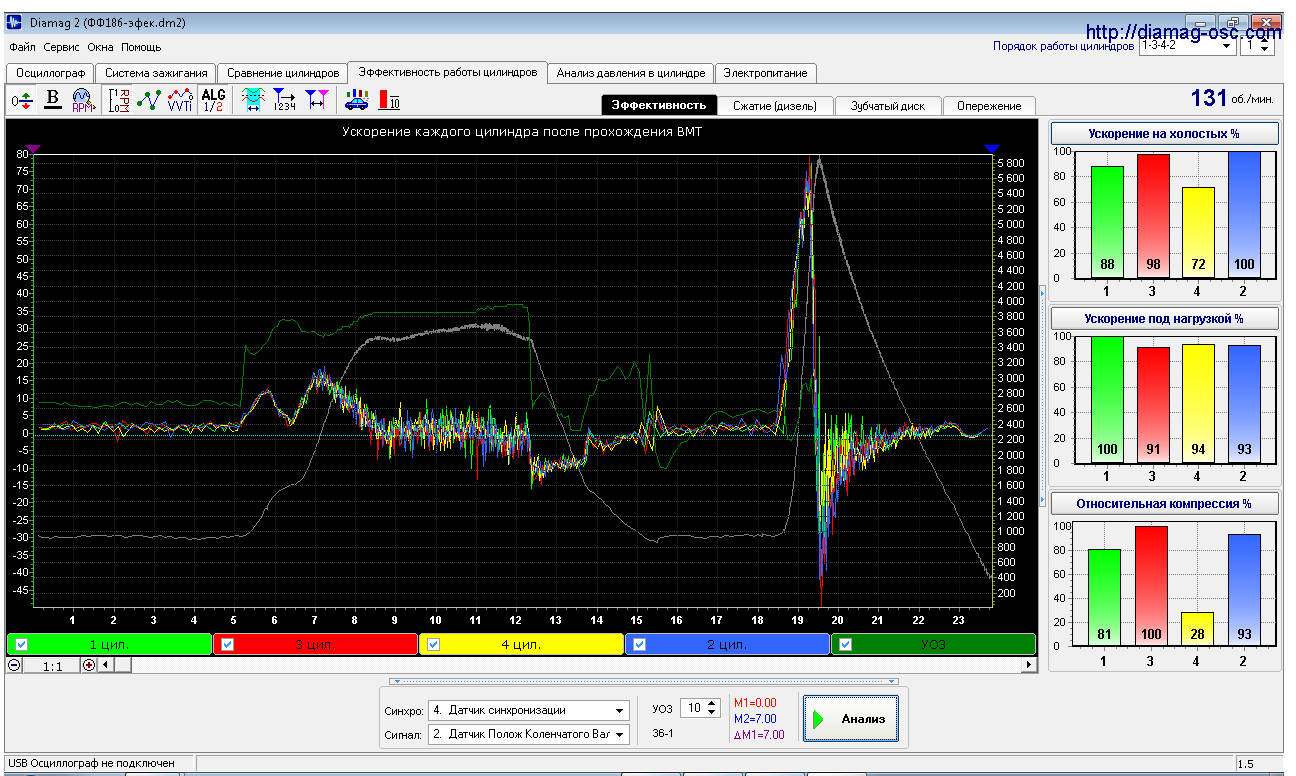Click the horizontal scrollbar left arrow
Image resolution: width=1296 pixels, height=776 pixels.
(x=105, y=665)
